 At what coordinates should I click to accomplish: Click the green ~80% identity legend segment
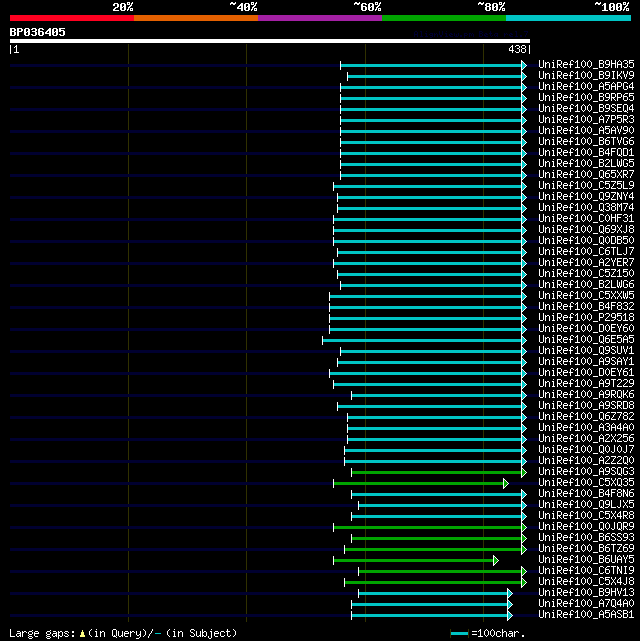tap(444, 18)
